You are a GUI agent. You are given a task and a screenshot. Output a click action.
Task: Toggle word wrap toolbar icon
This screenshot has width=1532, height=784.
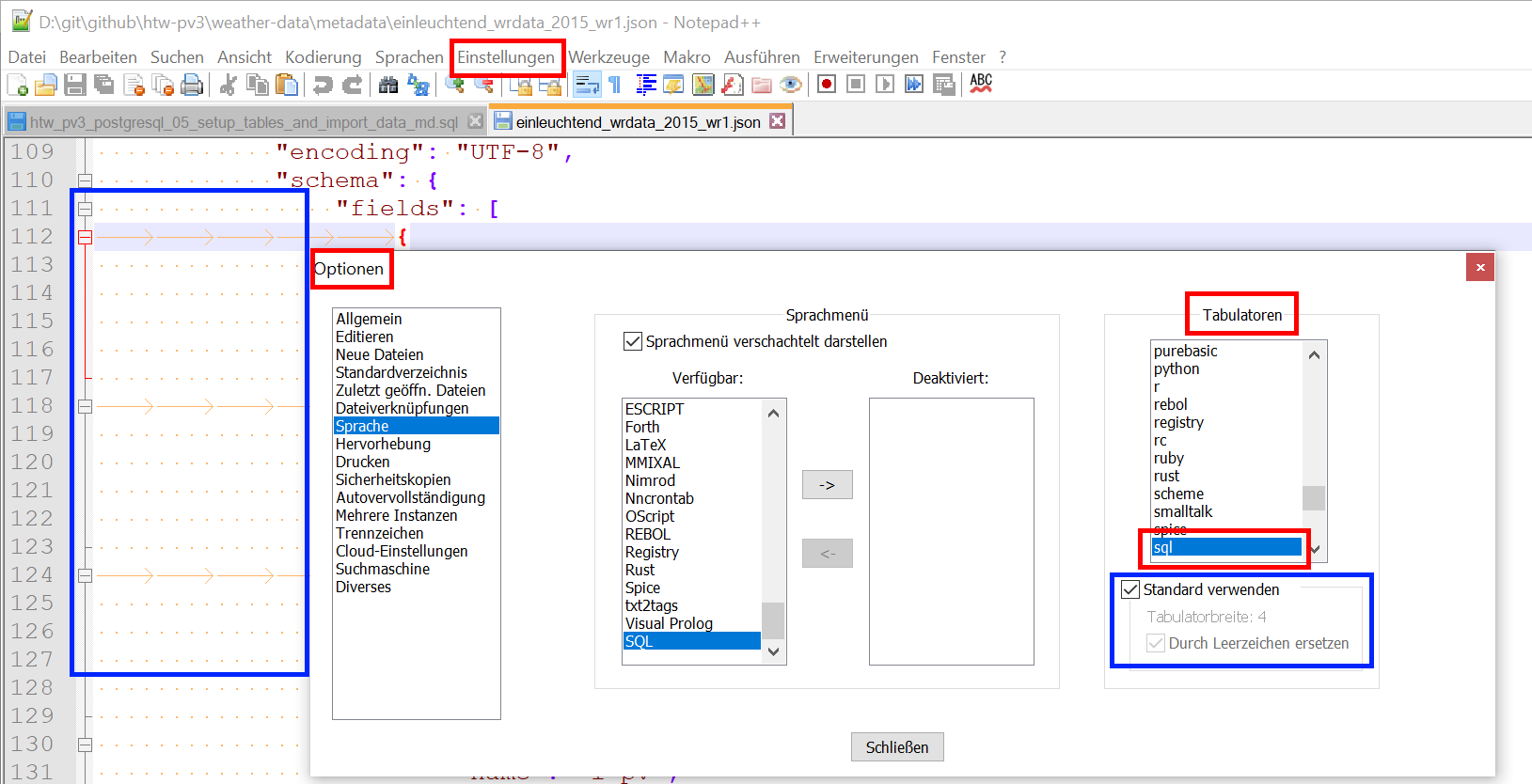coord(587,86)
